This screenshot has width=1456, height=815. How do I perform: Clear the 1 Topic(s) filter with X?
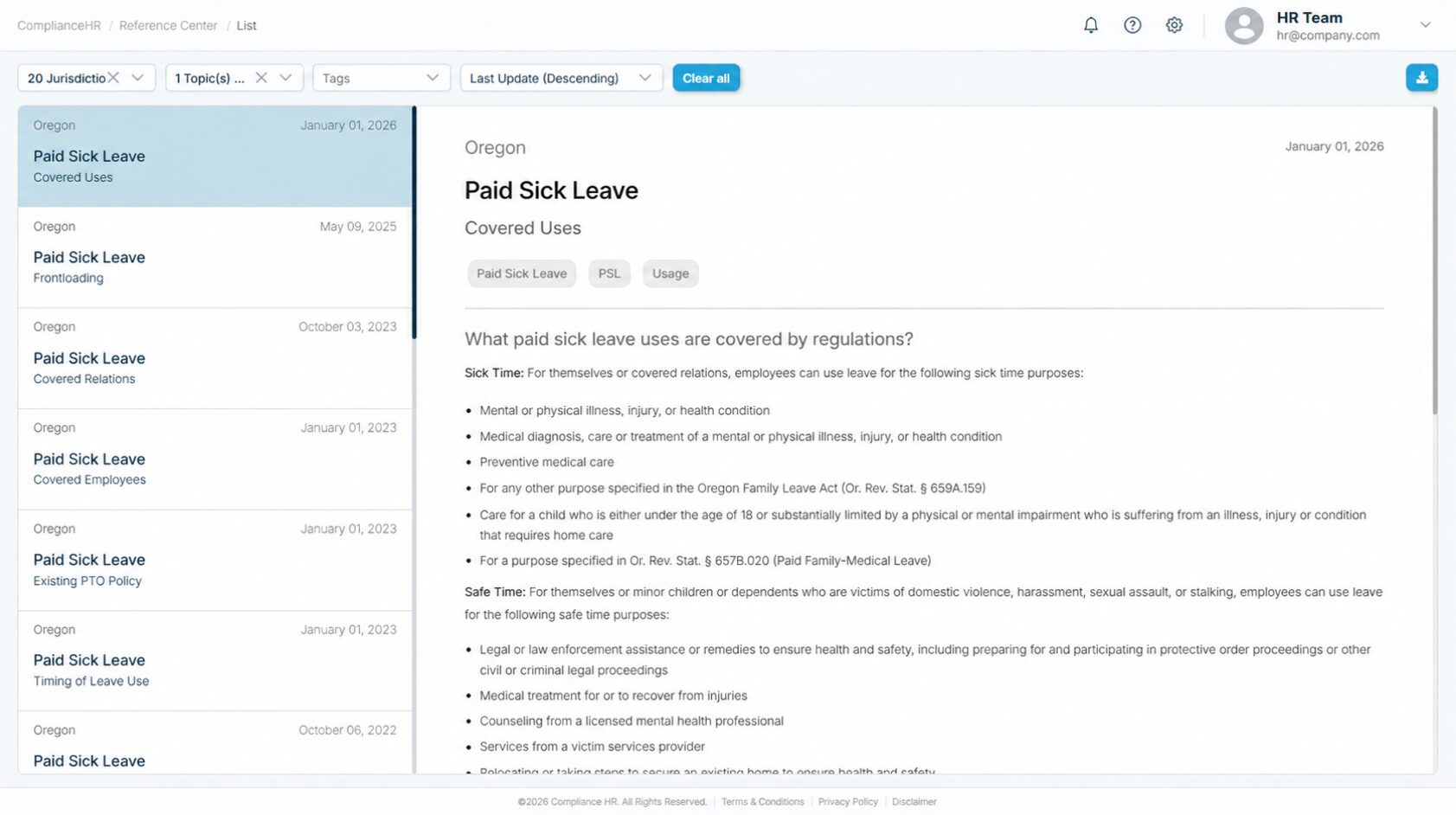pyautogui.click(x=260, y=78)
